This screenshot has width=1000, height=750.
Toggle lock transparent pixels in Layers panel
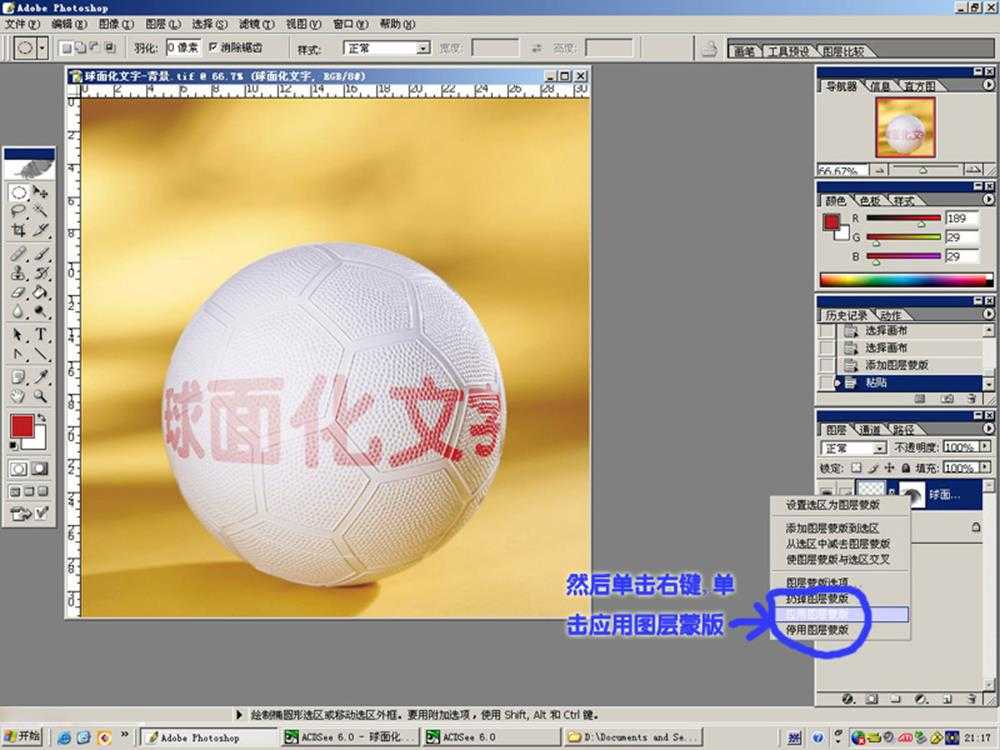(x=857, y=467)
